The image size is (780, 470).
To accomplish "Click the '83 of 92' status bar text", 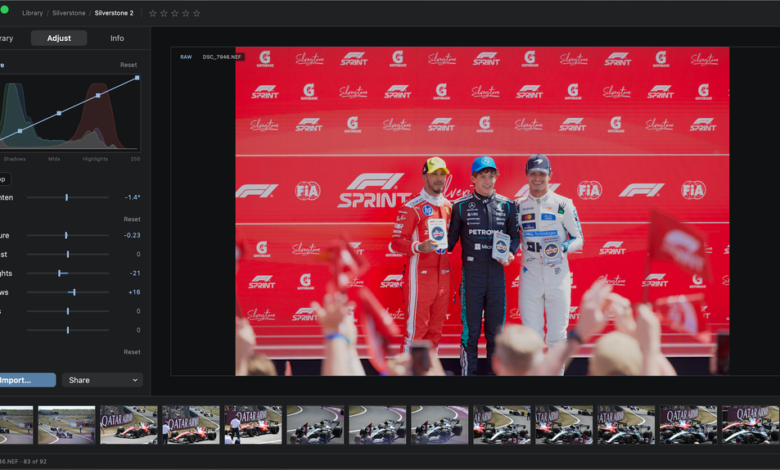I will pos(34,462).
